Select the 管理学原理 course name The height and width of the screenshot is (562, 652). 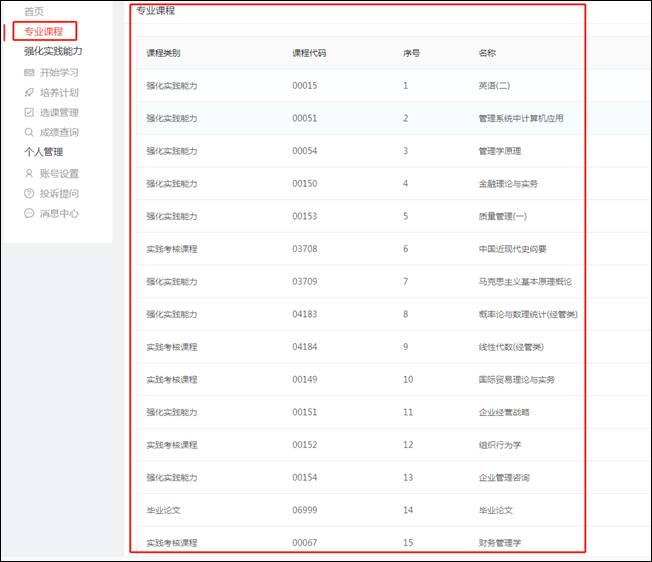(x=500, y=151)
